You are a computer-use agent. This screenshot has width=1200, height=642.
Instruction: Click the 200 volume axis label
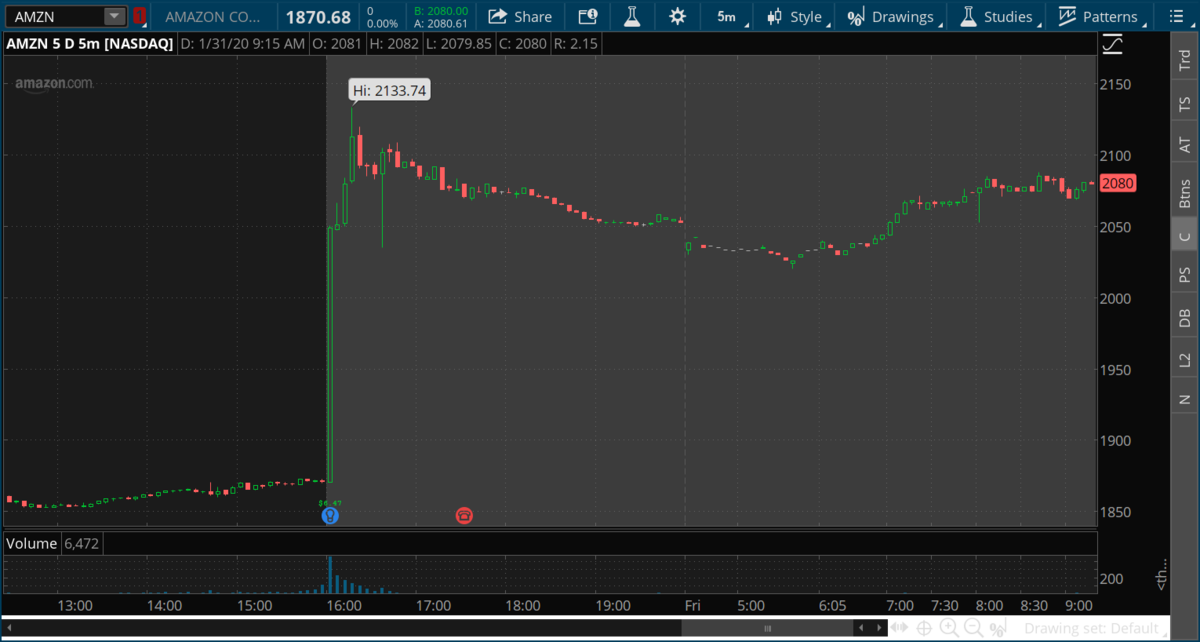point(1113,579)
